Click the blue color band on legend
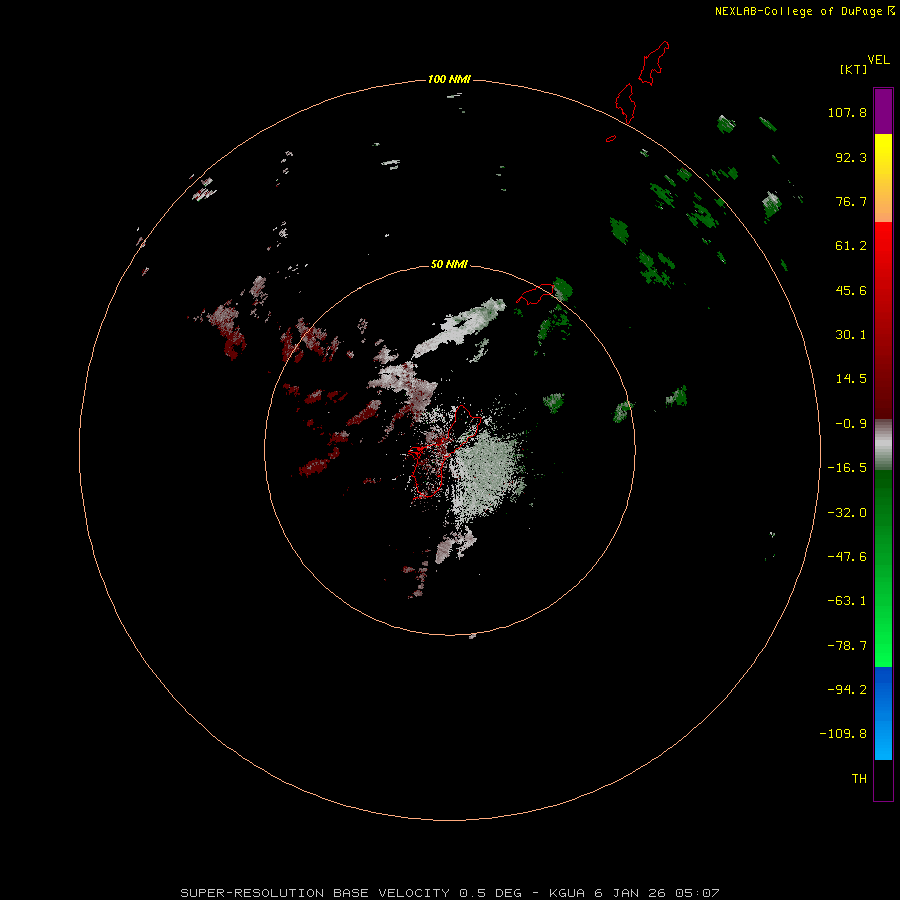900x900 pixels. 883,713
